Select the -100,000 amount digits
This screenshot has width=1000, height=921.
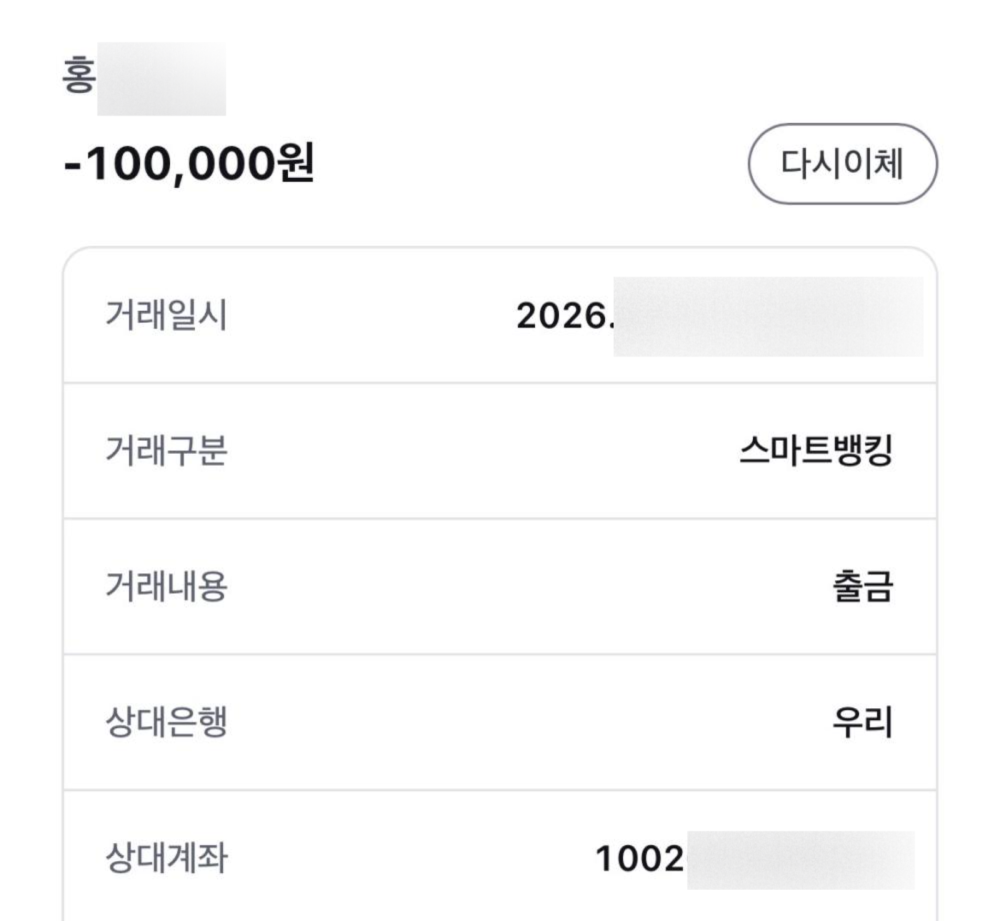[170, 164]
